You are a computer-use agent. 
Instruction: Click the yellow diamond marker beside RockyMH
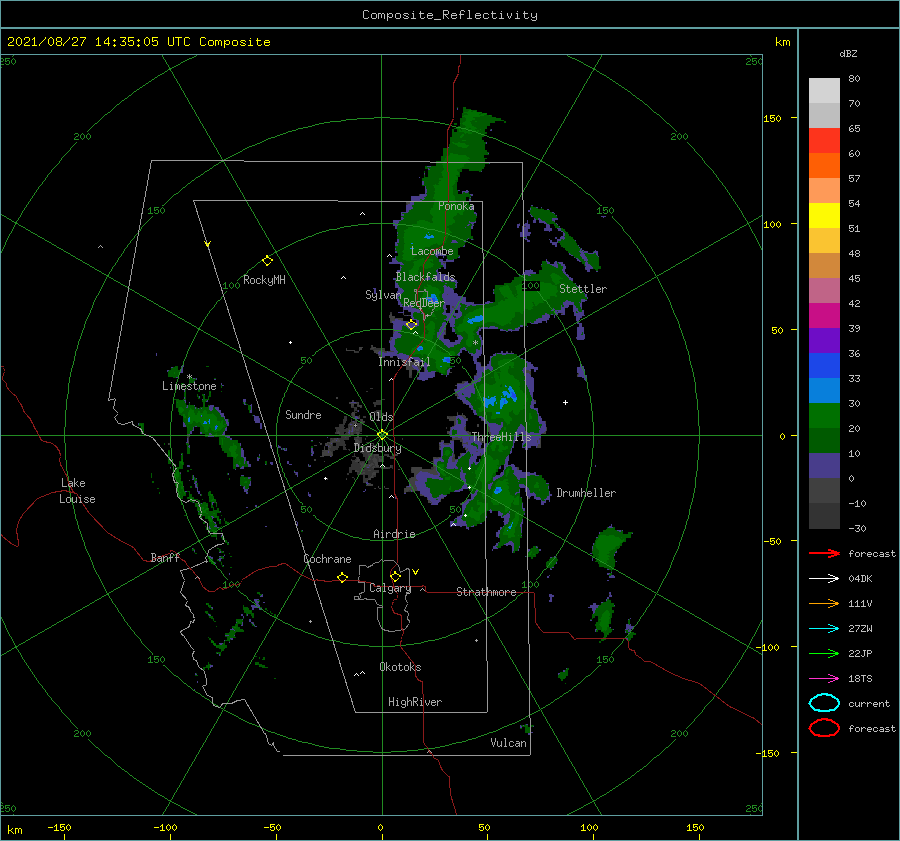click(x=267, y=261)
